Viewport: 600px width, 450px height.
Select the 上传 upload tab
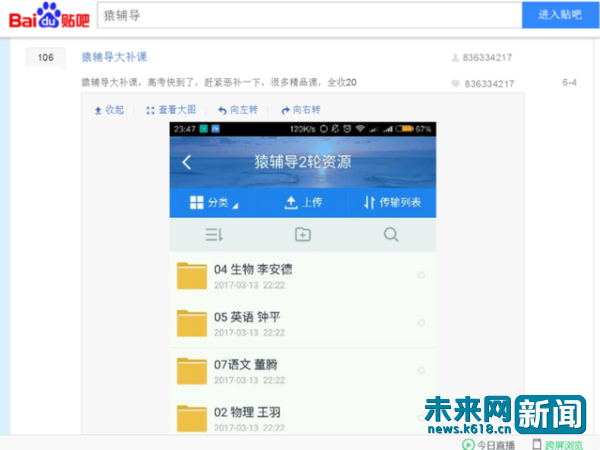click(303, 202)
